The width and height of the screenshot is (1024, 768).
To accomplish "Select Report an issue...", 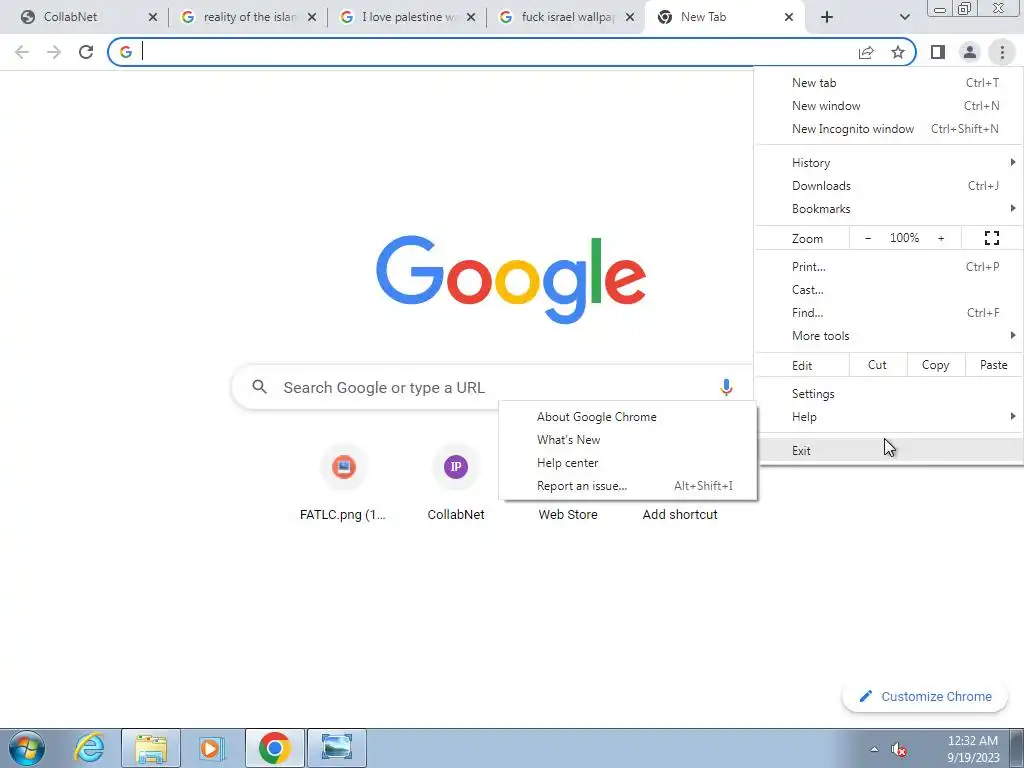I will click(x=628, y=486).
